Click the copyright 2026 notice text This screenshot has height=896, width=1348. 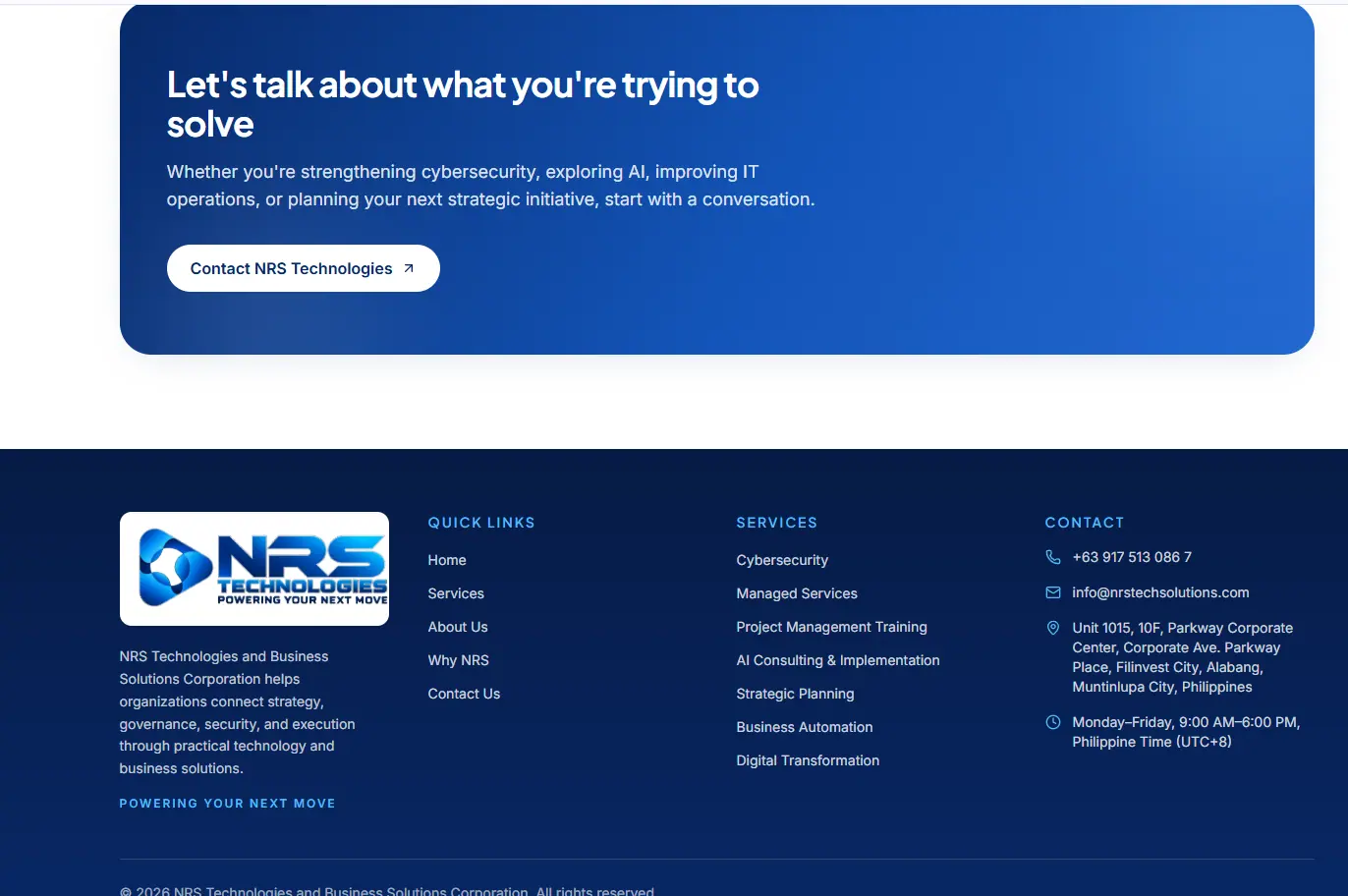pyautogui.click(x=387, y=891)
